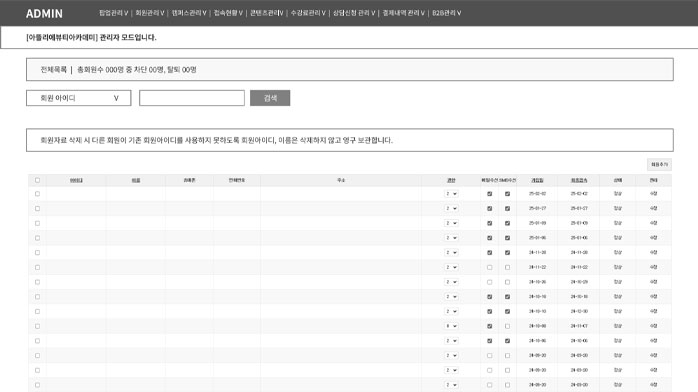Open 권한 dropdown for row joined 24-11-28

click(451, 252)
